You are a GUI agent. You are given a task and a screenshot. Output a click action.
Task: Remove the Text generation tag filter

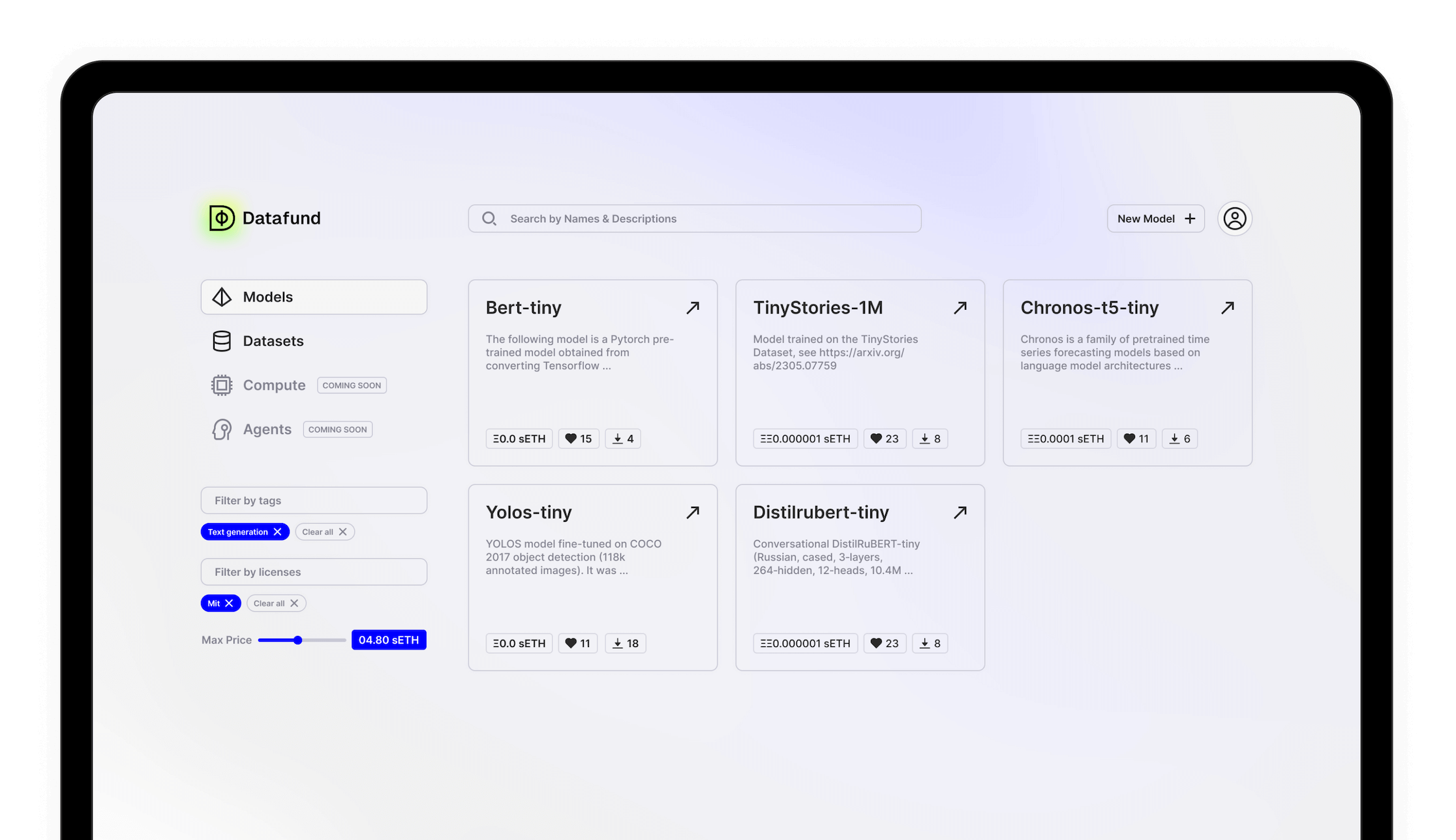click(279, 532)
